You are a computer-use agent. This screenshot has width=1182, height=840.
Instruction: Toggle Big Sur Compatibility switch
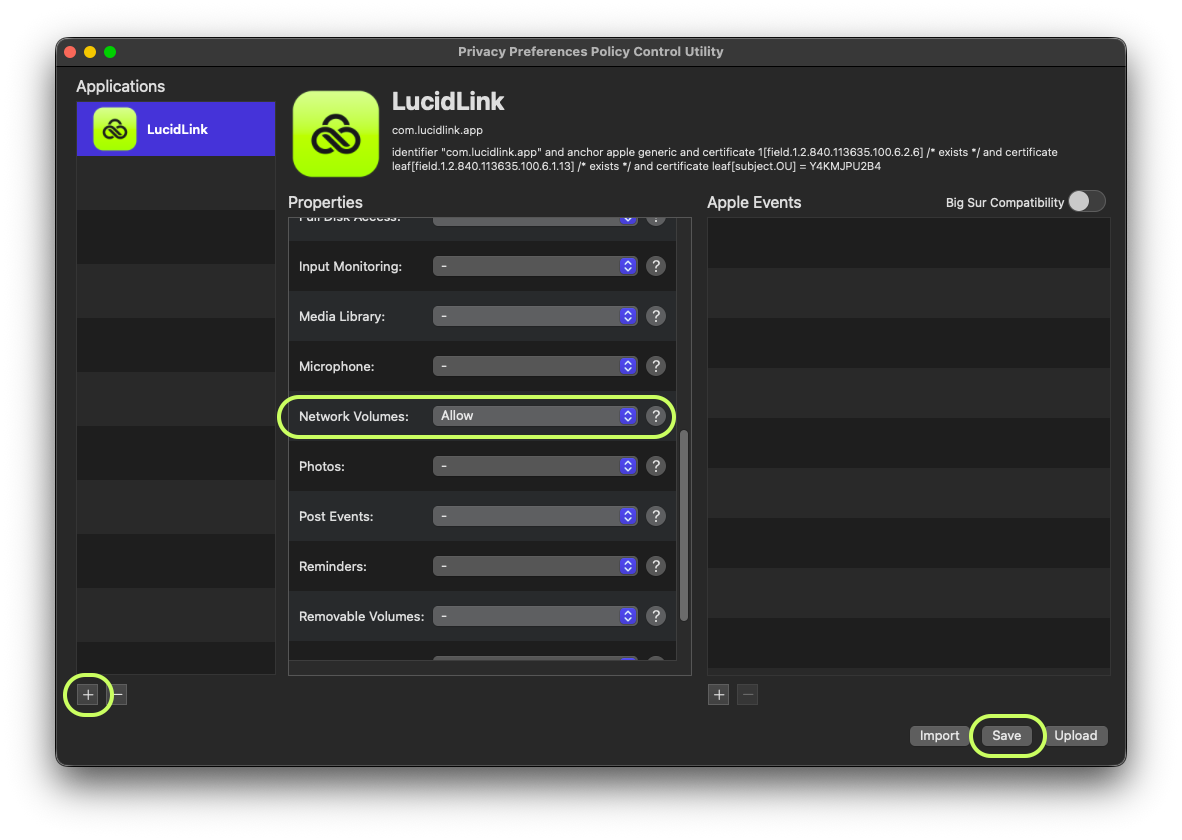(x=1086, y=201)
